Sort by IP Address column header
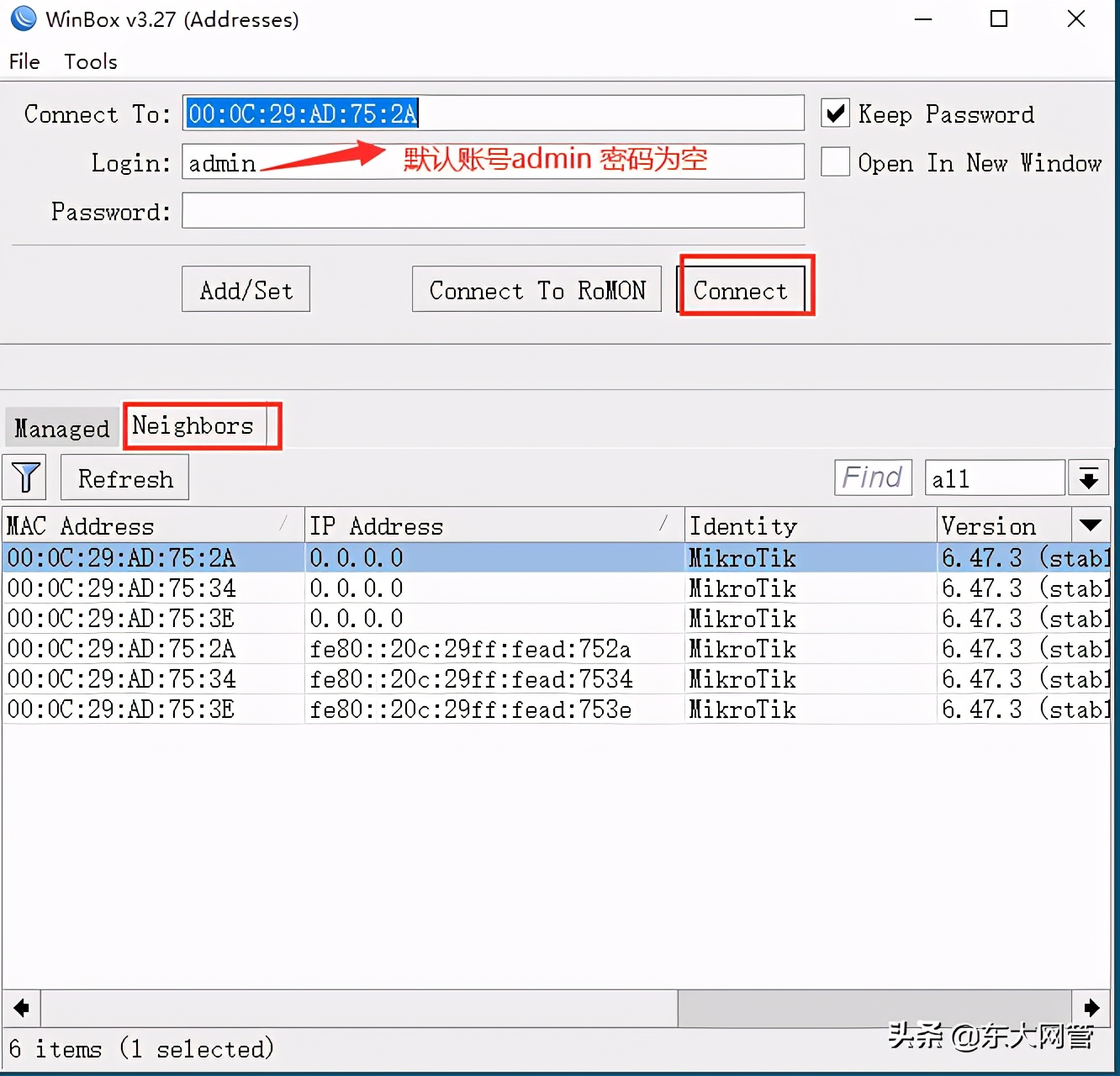This screenshot has width=1120, height=1076. (x=494, y=525)
